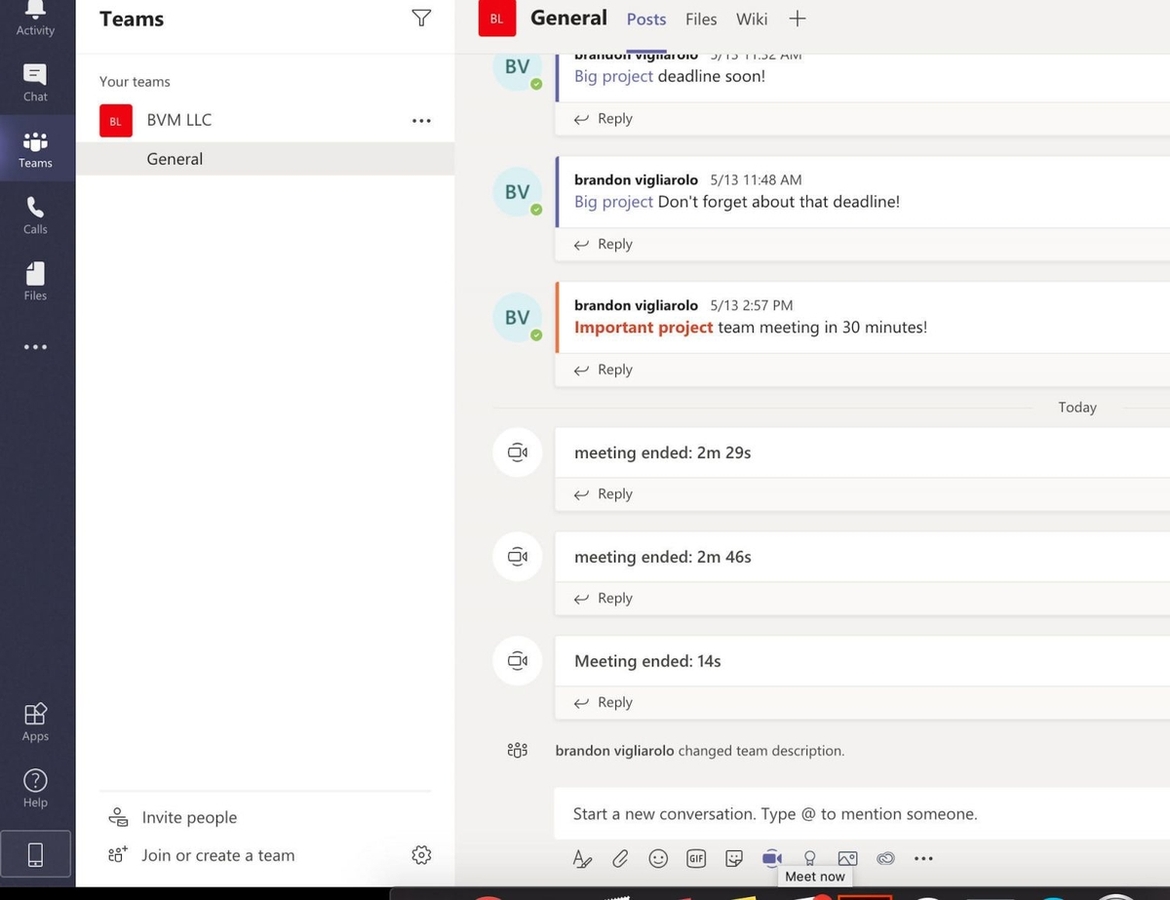Go to the Calls section
The image size is (1170, 900).
pyautogui.click(x=34, y=213)
